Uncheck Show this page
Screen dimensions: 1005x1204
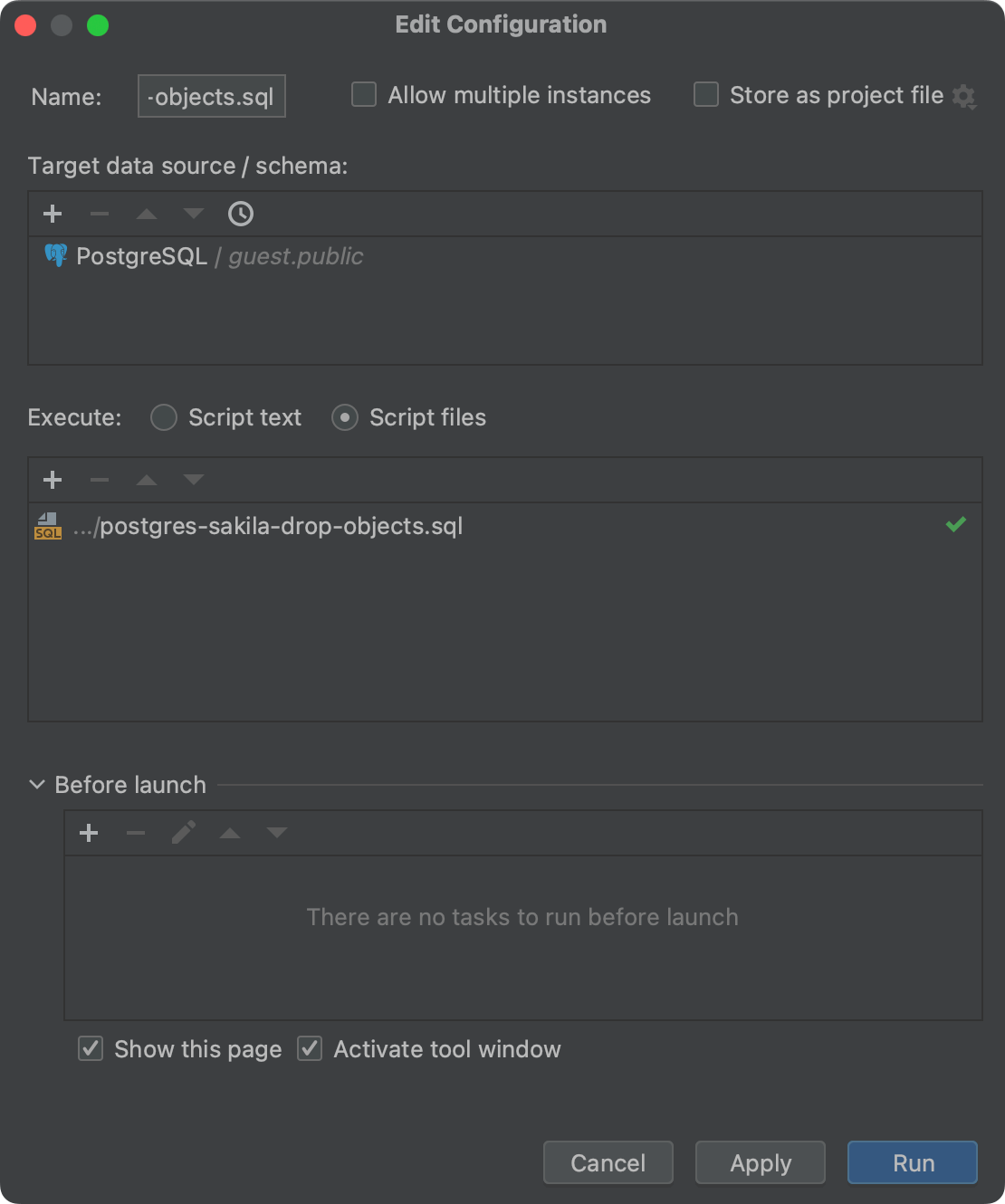[90, 1048]
